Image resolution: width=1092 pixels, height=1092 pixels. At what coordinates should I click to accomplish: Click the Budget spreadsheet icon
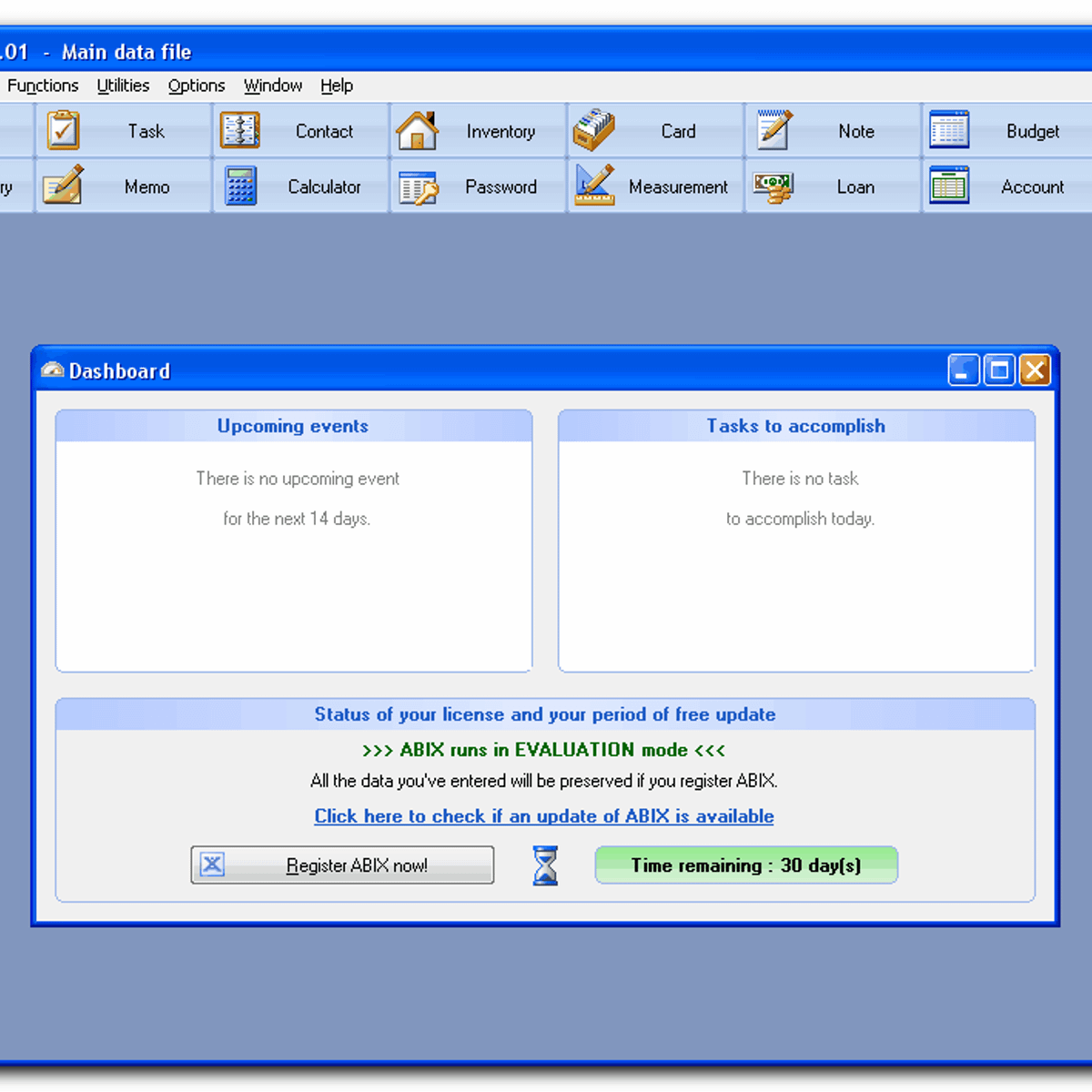949,131
